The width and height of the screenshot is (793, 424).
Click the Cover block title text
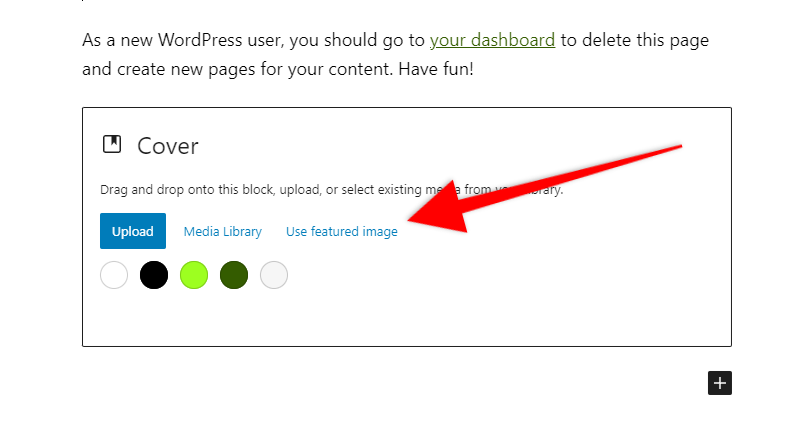click(x=168, y=146)
